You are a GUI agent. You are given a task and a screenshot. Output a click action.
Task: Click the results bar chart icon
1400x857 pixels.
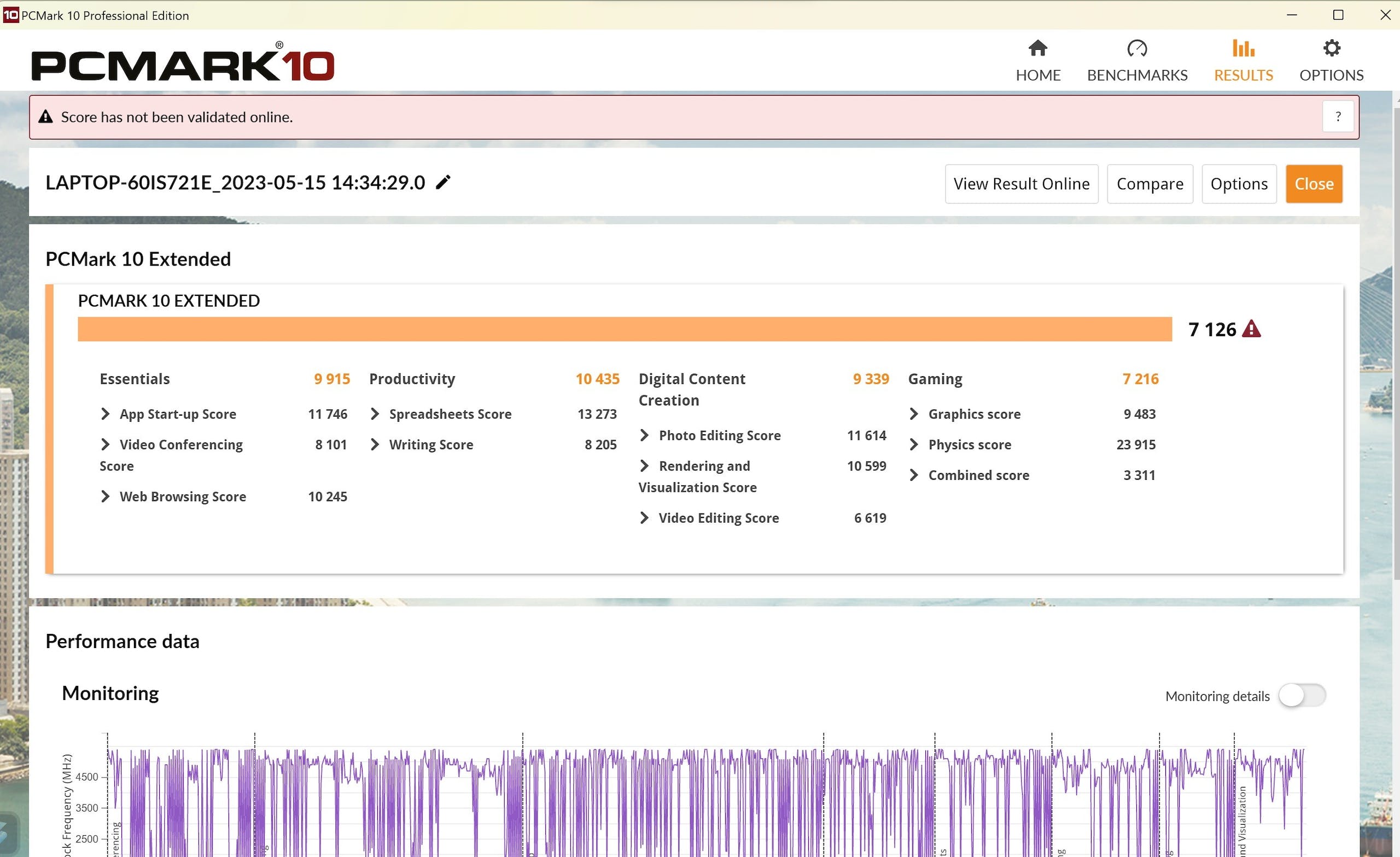point(1243,48)
